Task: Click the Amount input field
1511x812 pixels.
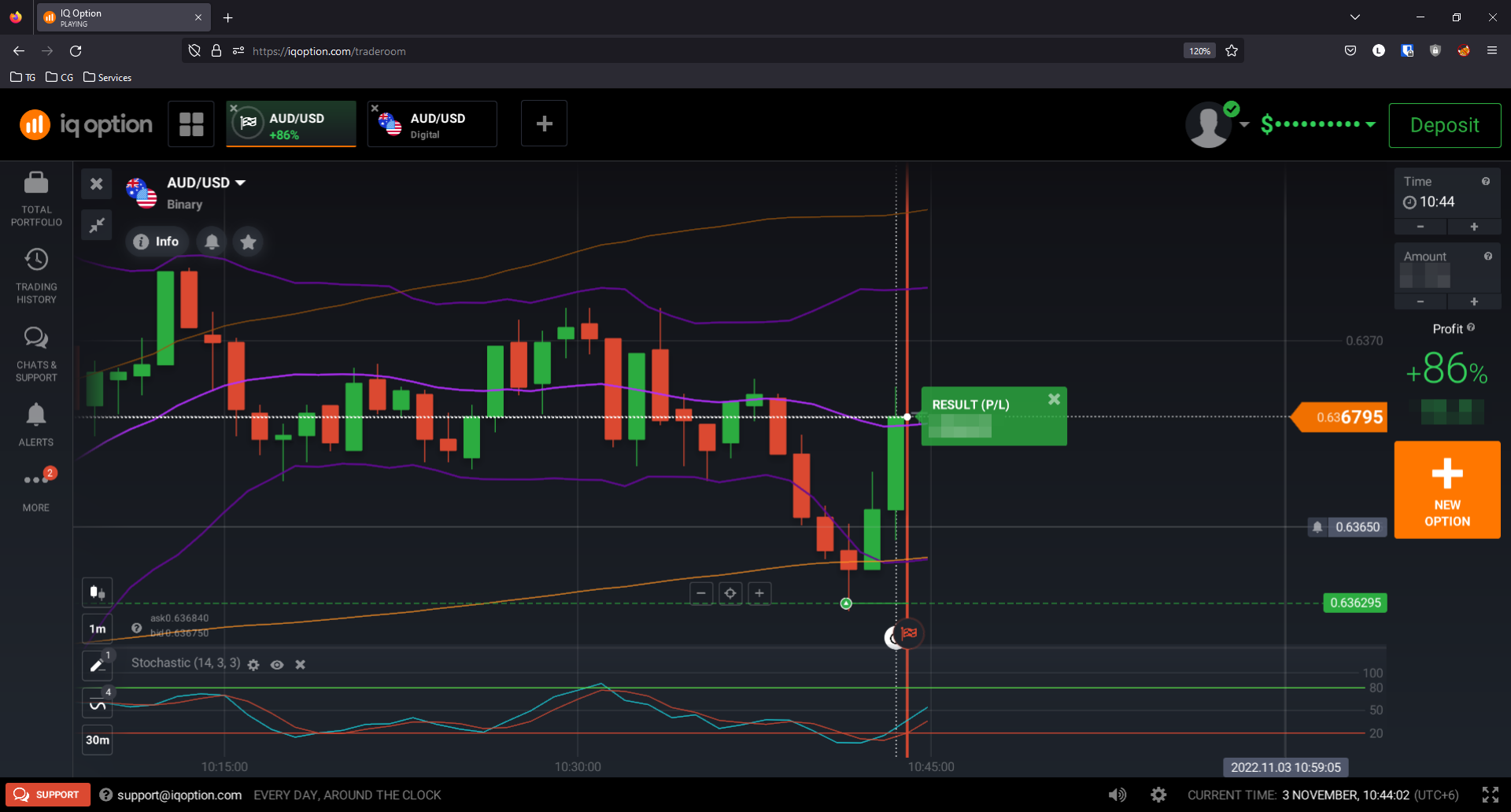Action: pos(1447,268)
